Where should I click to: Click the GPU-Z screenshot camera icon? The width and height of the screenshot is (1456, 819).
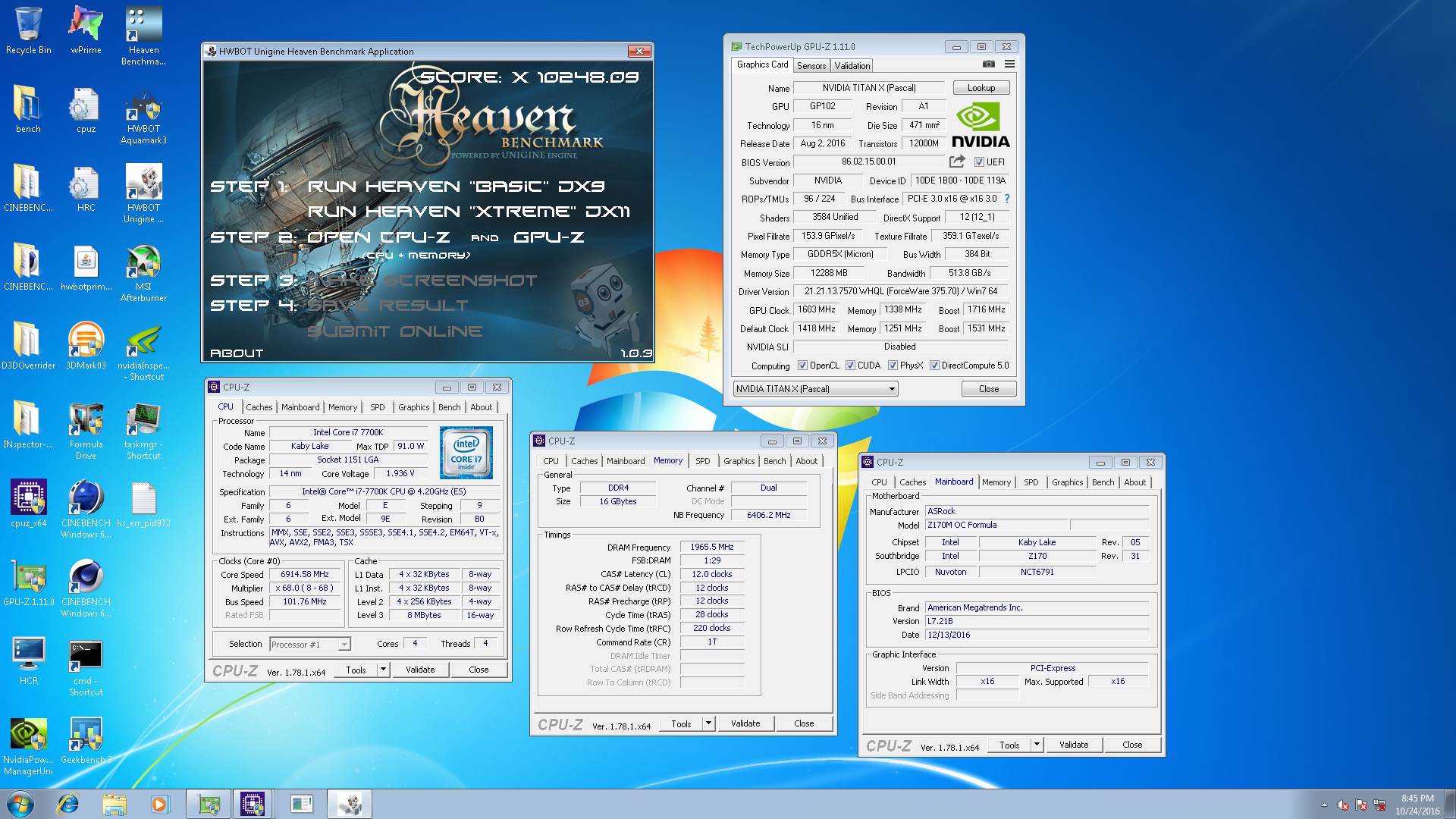(988, 64)
